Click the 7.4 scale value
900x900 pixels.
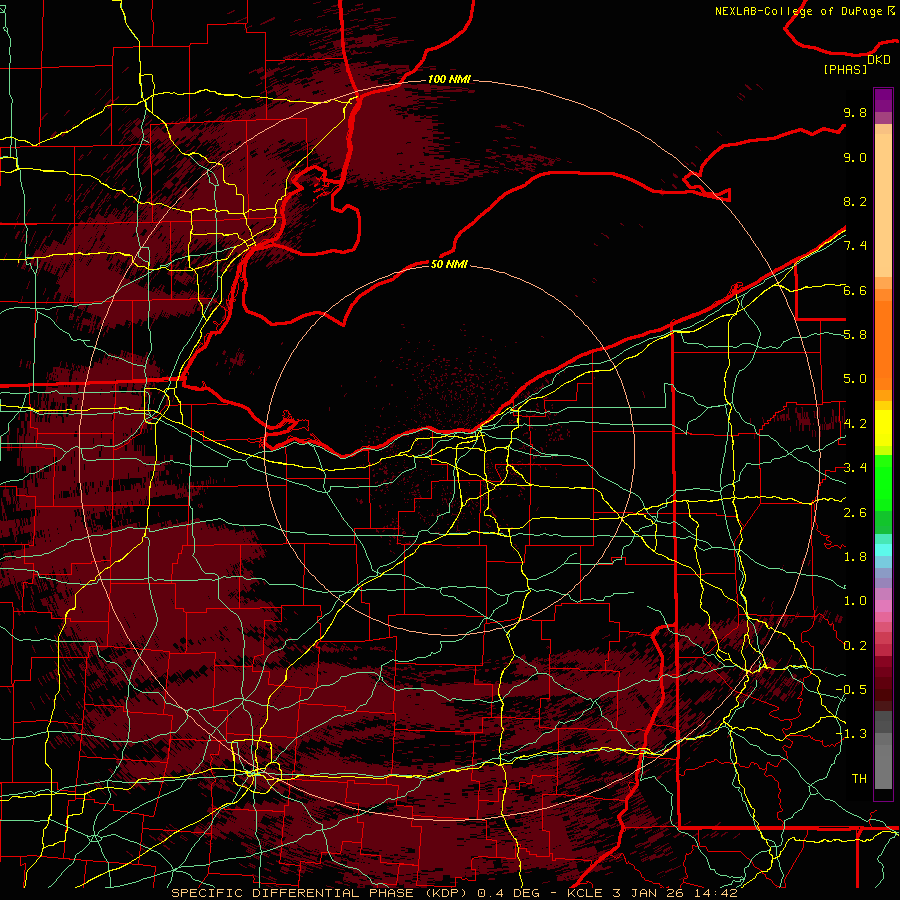coord(855,246)
